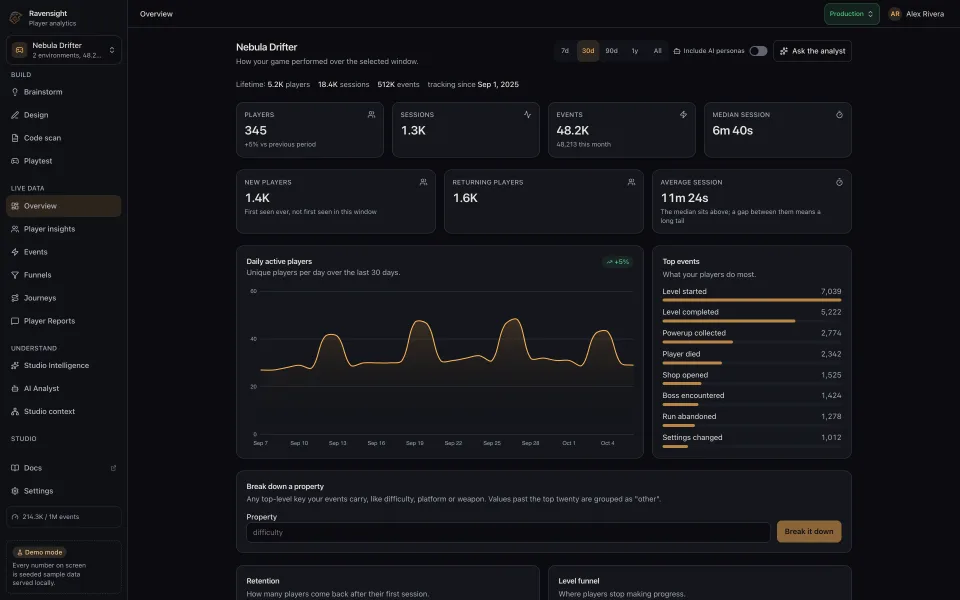Click the Journeys route icon
Viewport: 960px width, 600px height.
click(15, 298)
